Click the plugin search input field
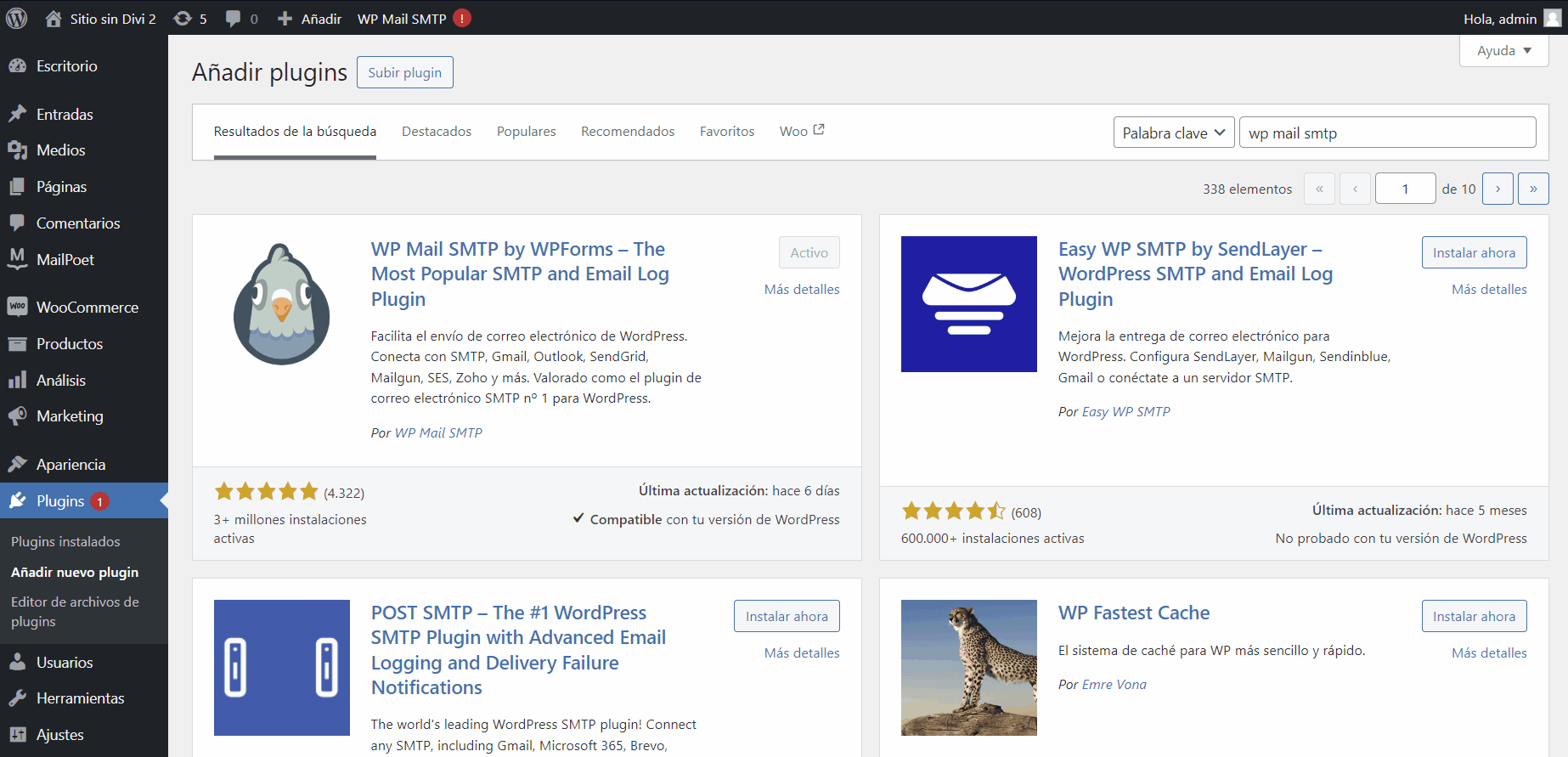 tap(1387, 133)
